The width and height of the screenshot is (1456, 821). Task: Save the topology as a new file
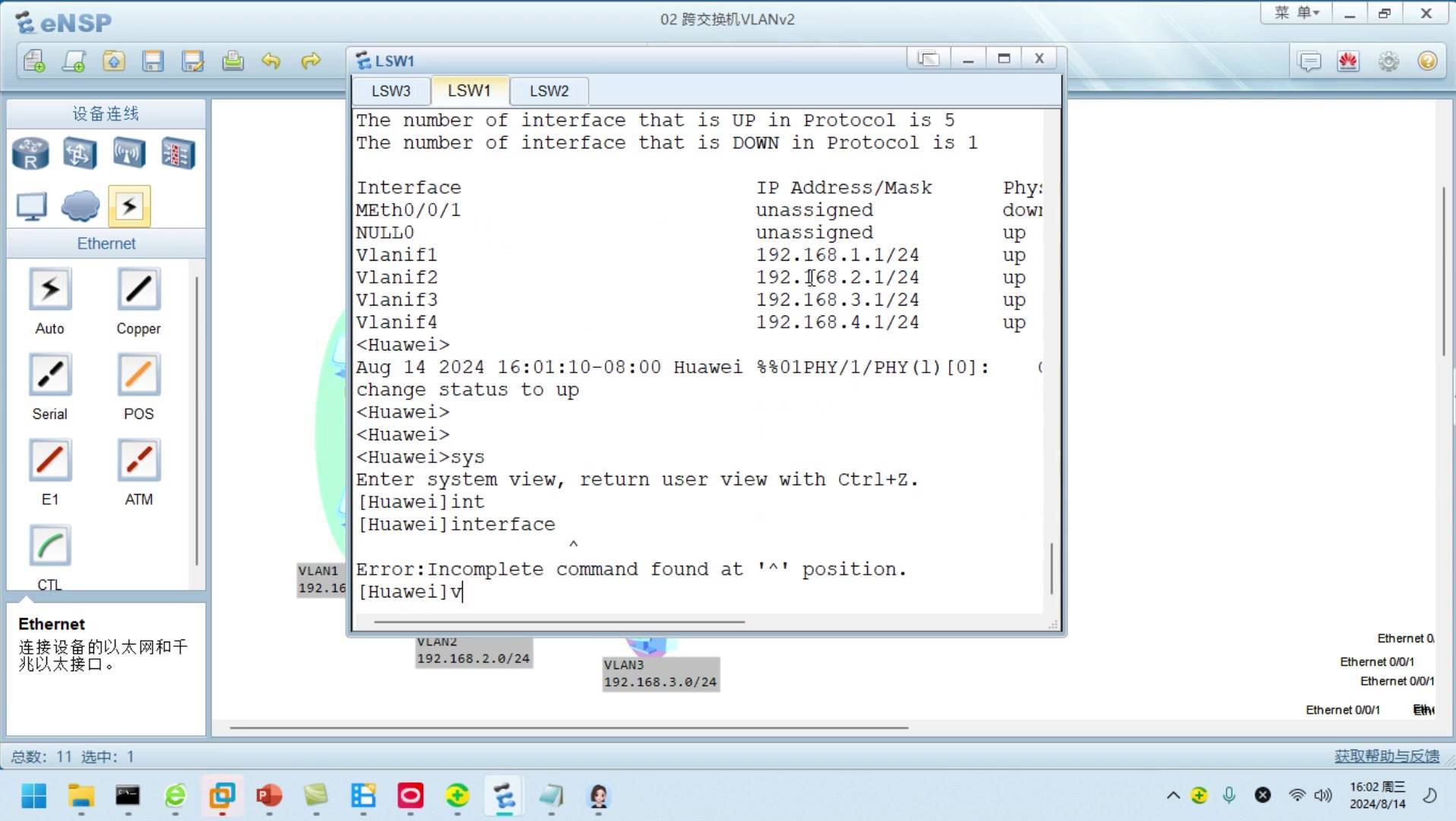pyautogui.click(x=193, y=61)
